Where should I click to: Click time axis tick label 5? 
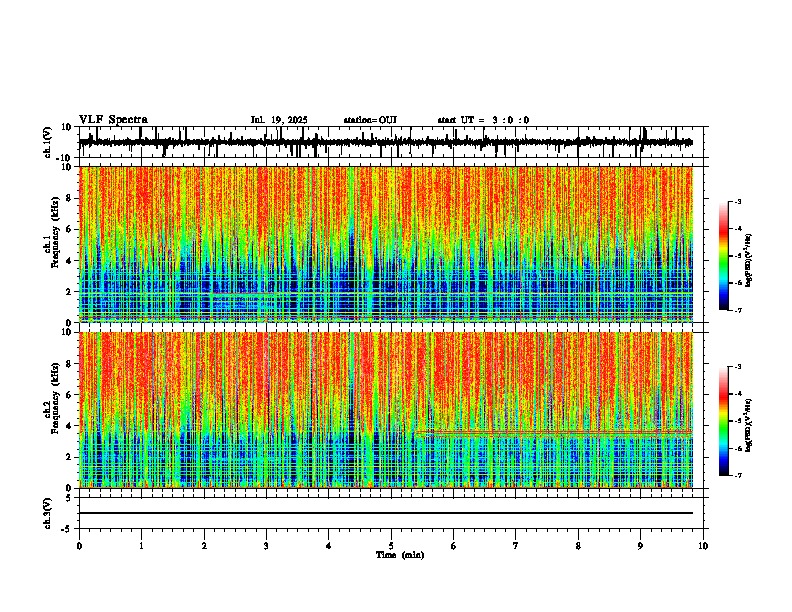point(391,546)
